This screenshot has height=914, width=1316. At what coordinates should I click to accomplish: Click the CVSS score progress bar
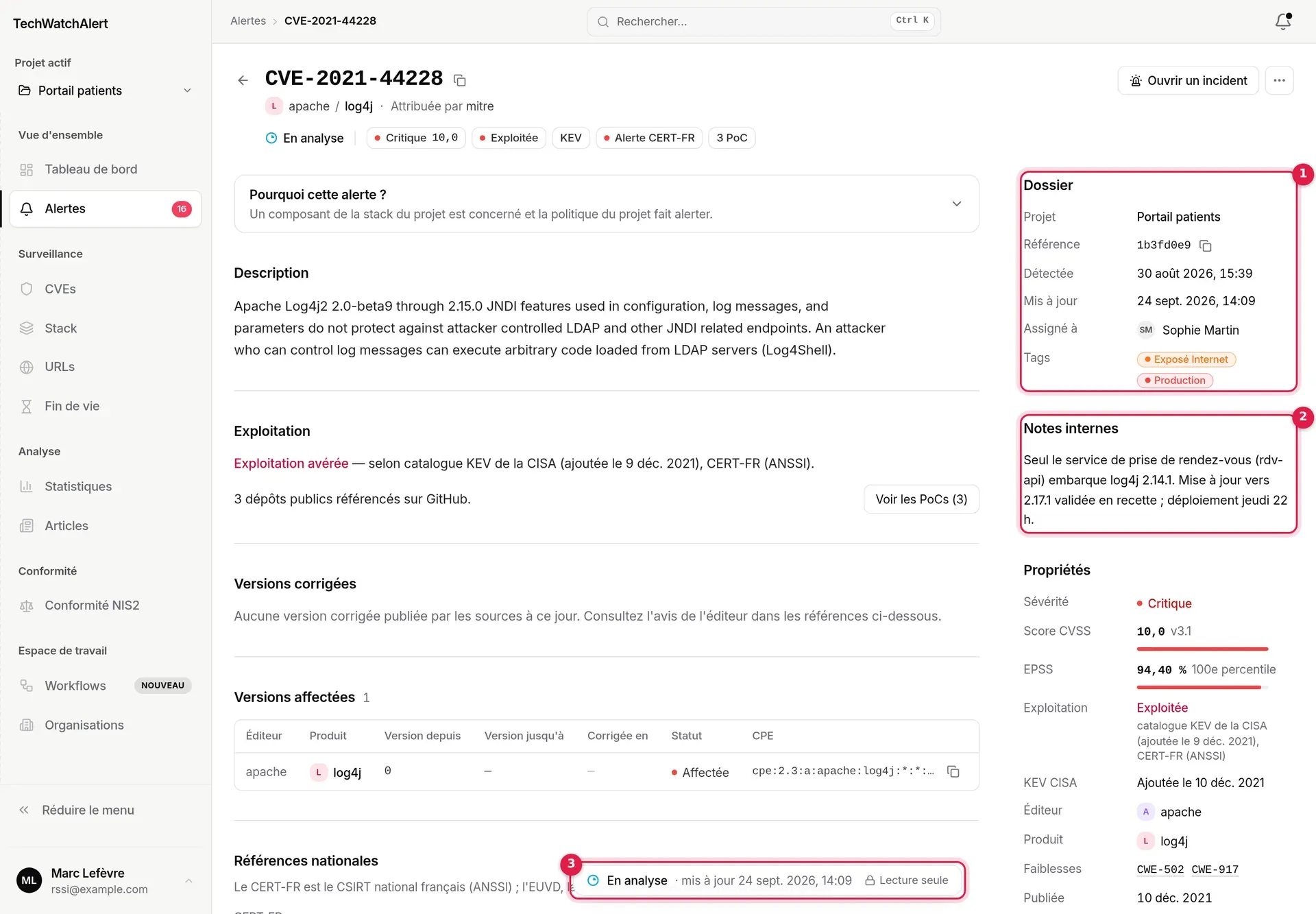[x=1202, y=649]
